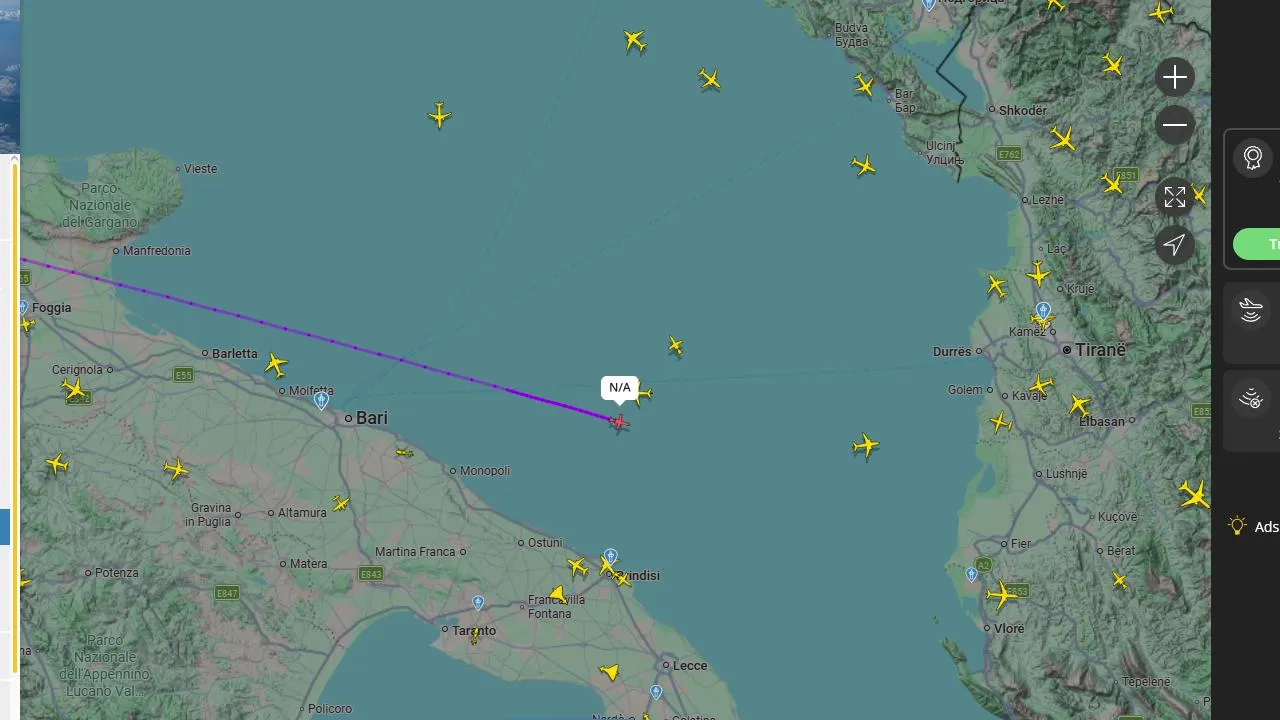Click the green Try button

1258,244
